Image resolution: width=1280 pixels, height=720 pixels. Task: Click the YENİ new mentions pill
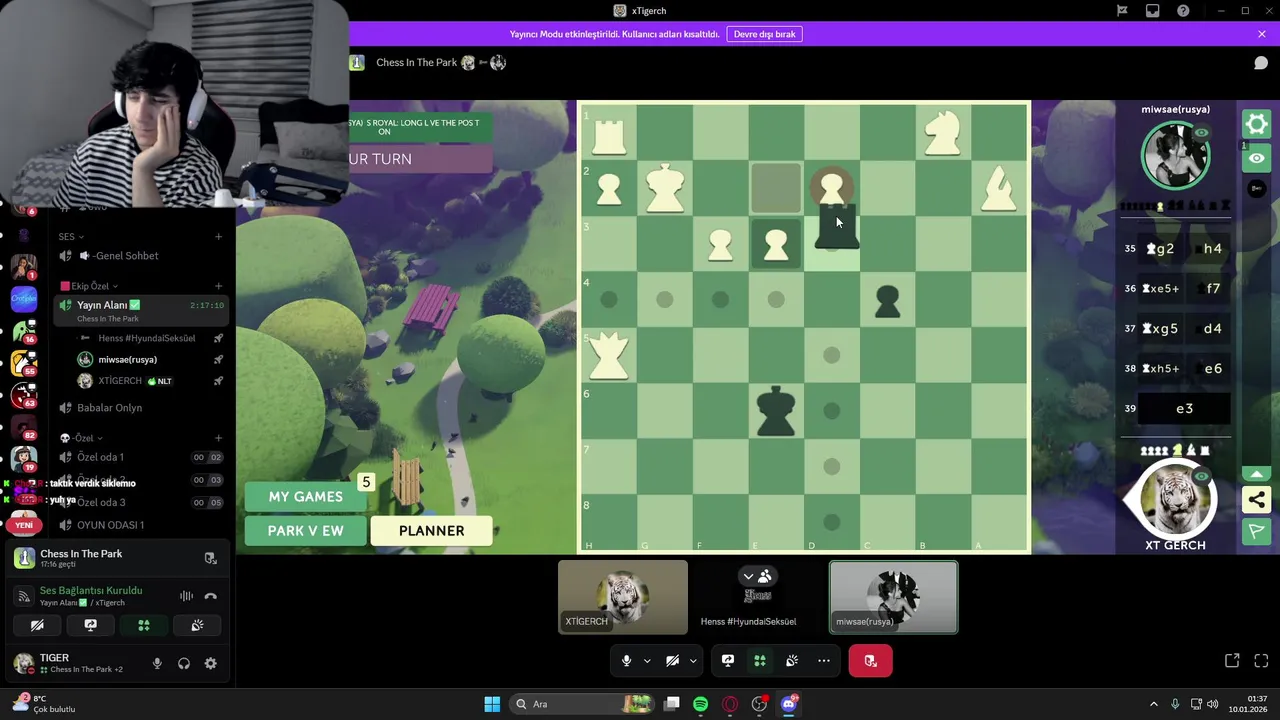tap(23, 525)
